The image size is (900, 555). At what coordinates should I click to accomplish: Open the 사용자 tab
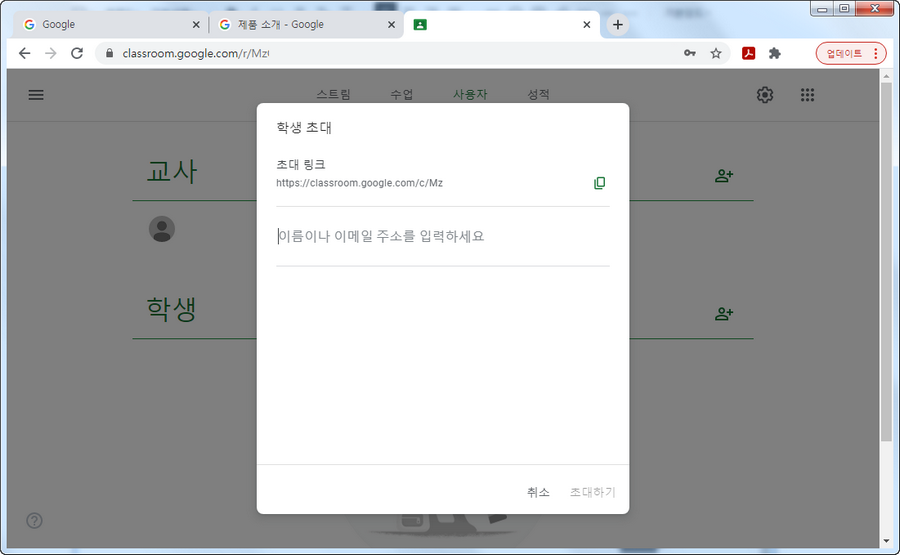click(x=470, y=95)
